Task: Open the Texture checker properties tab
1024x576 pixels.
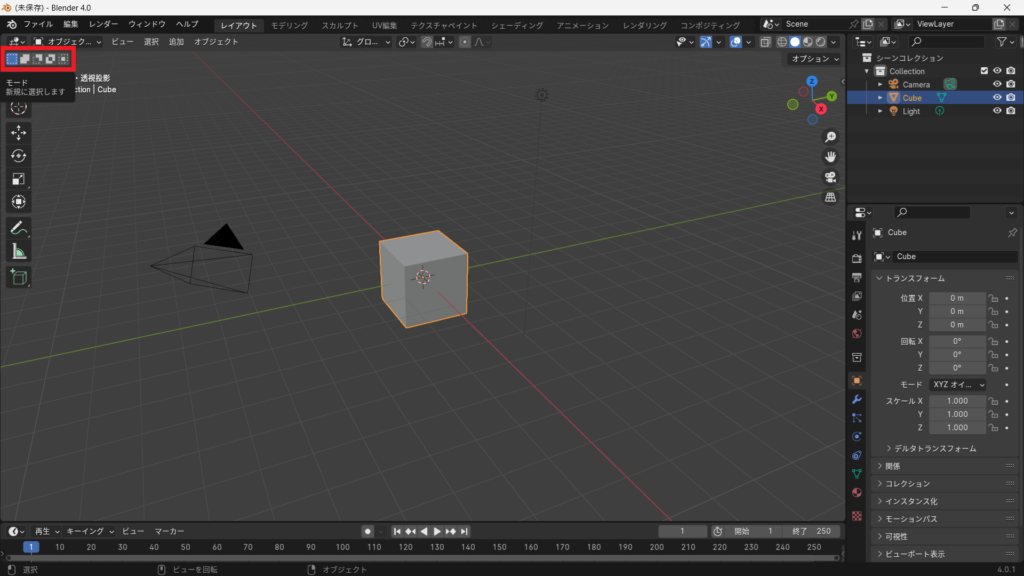Action: 857,516
